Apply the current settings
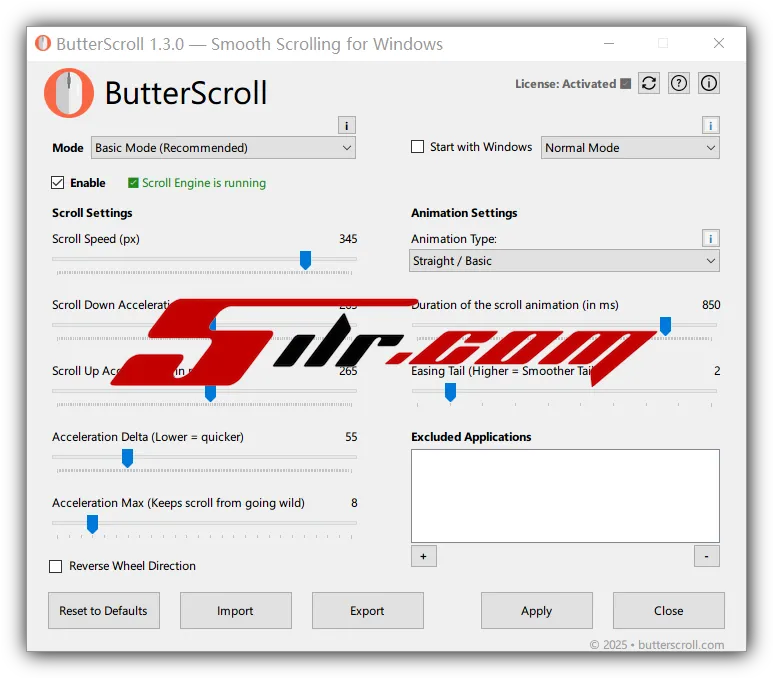Screen dimensions: 773x678 537,610
